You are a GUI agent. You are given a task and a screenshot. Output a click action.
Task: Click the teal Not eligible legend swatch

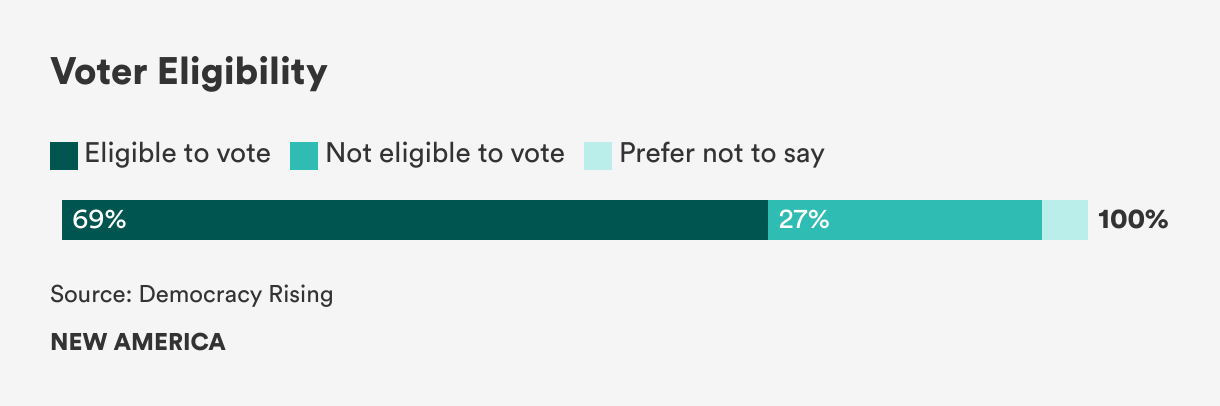[x=304, y=156]
